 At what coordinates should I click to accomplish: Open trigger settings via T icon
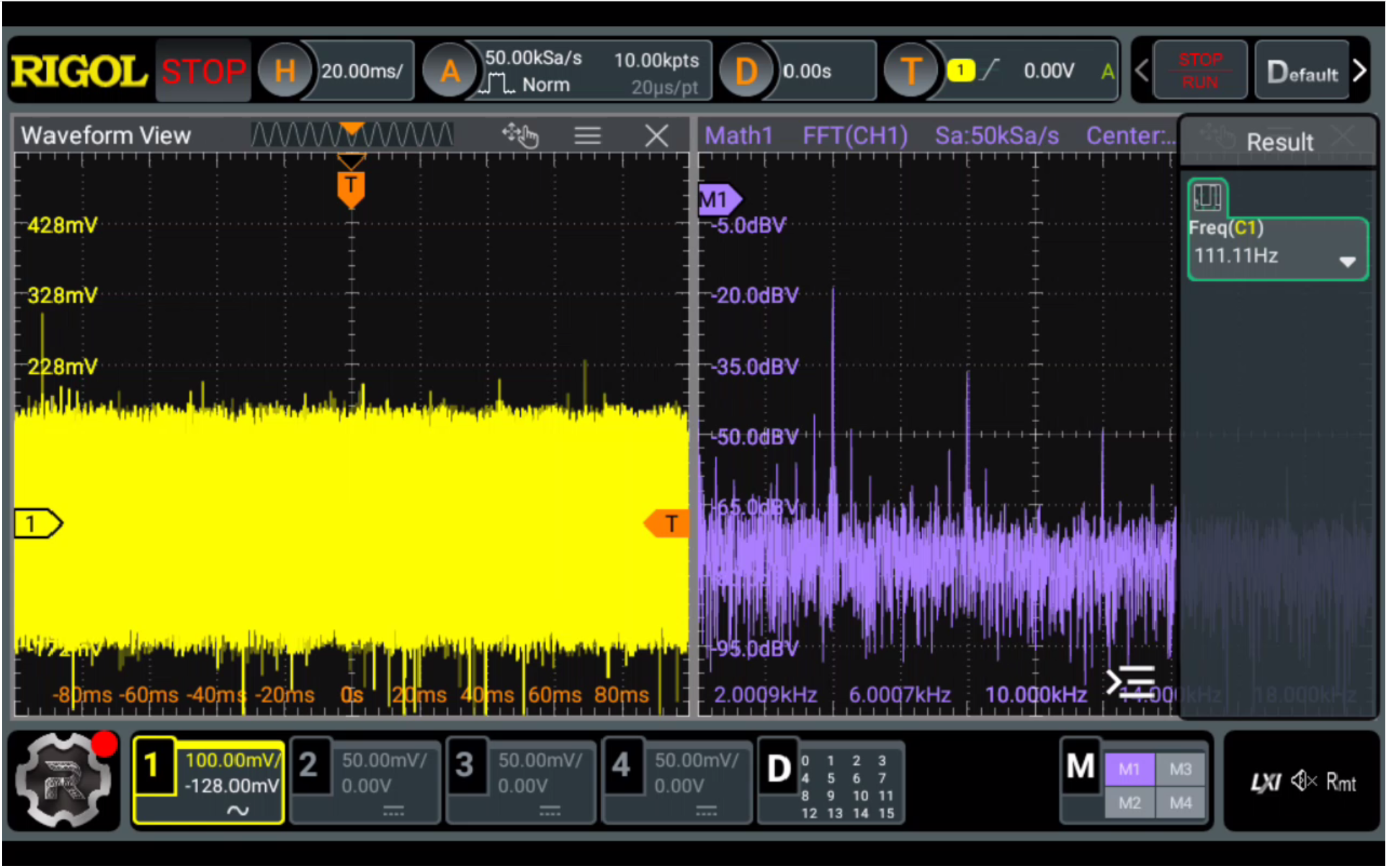tap(911, 71)
